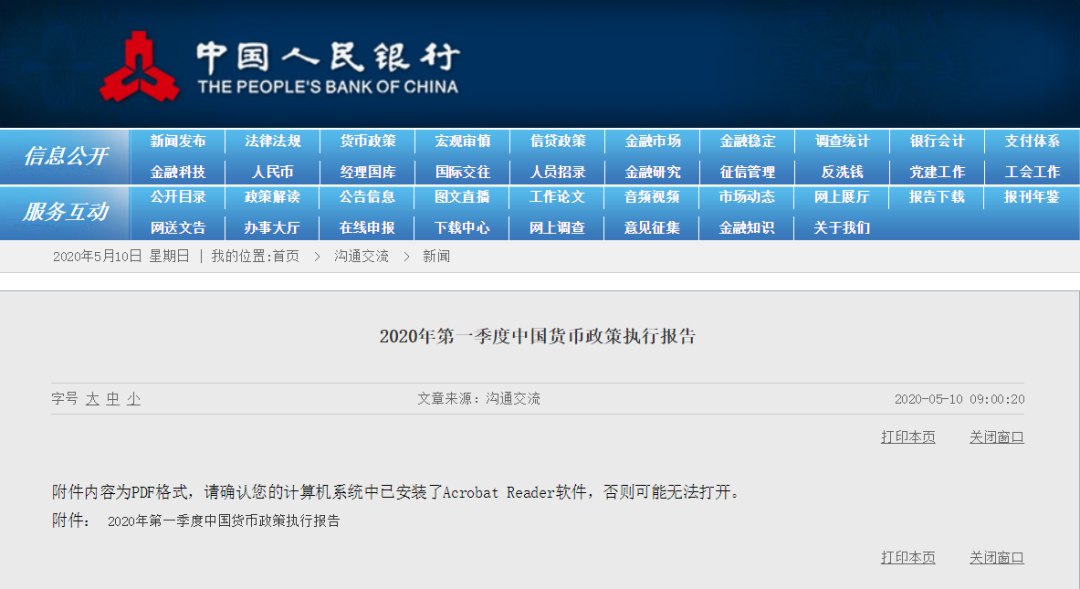Viewport: 1080px width, 589px height.
Task: Select large font size 大
Action: click(92, 399)
